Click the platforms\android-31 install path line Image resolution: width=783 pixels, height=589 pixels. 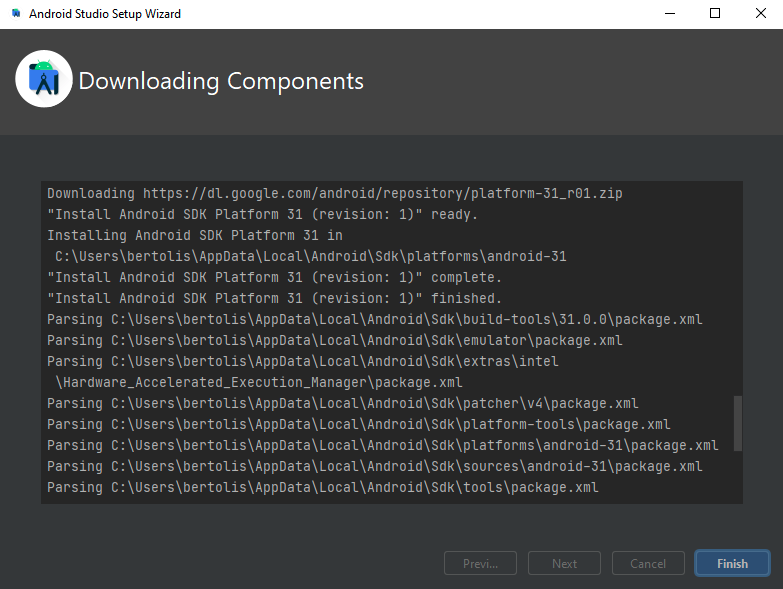311,257
